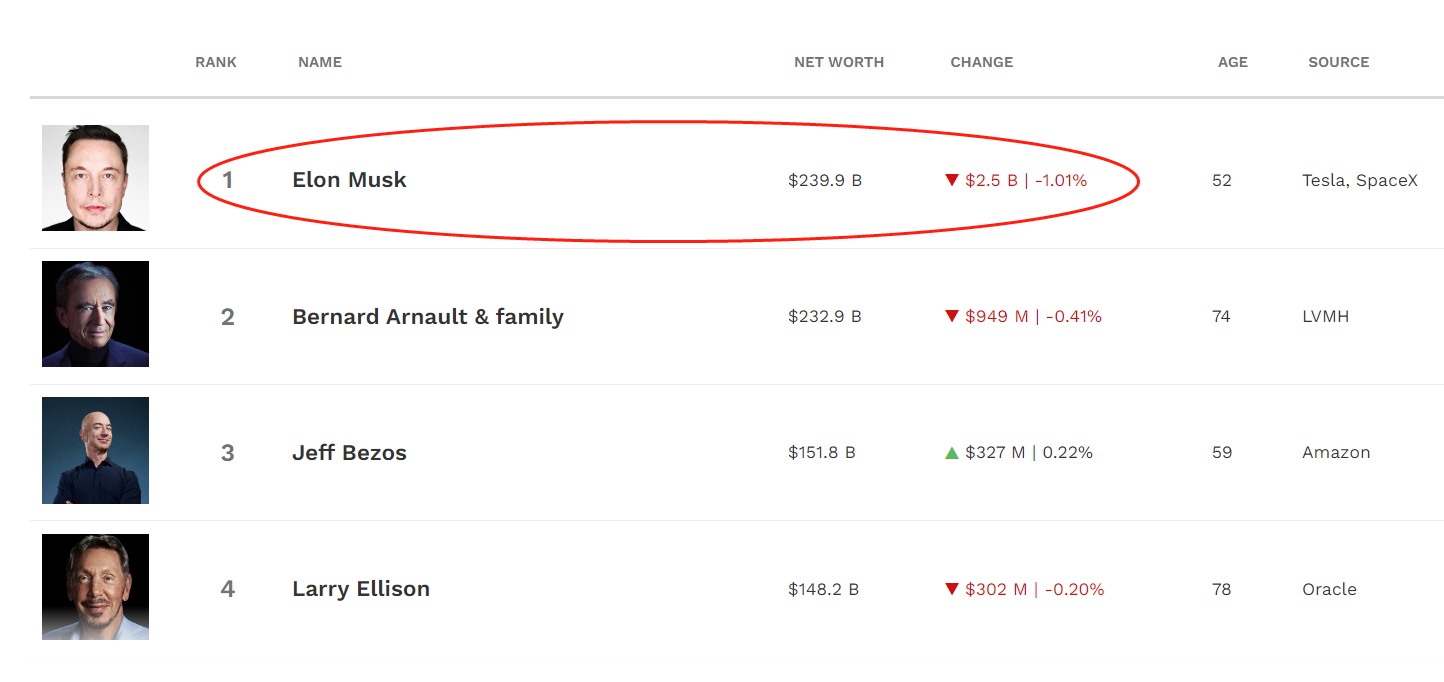The width and height of the screenshot is (1444, 682).
Task: Click the Elon Musk profile photo
Action: (95, 178)
